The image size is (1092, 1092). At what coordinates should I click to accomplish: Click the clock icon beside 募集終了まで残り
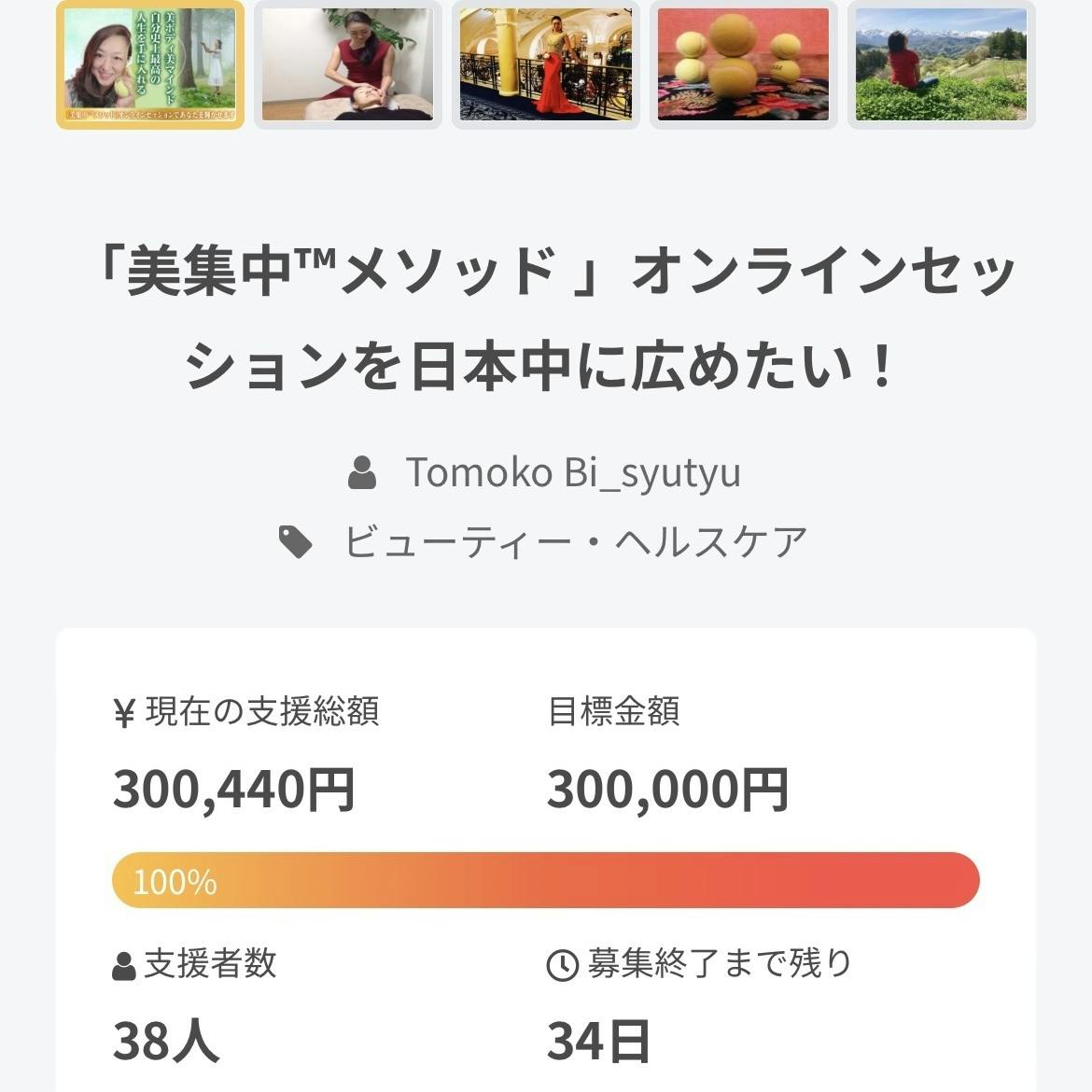tap(562, 966)
